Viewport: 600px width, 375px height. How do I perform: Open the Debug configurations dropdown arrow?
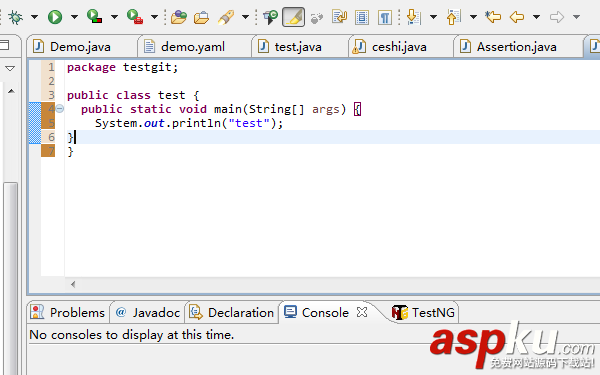click(34, 17)
